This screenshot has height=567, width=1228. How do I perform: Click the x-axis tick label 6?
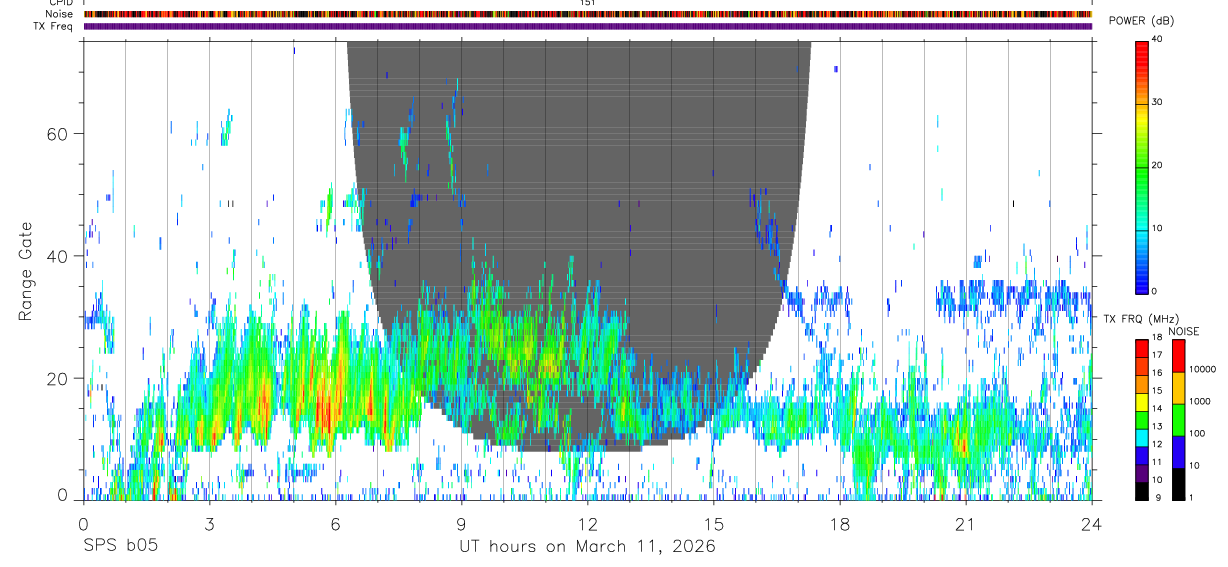[x=335, y=524]
